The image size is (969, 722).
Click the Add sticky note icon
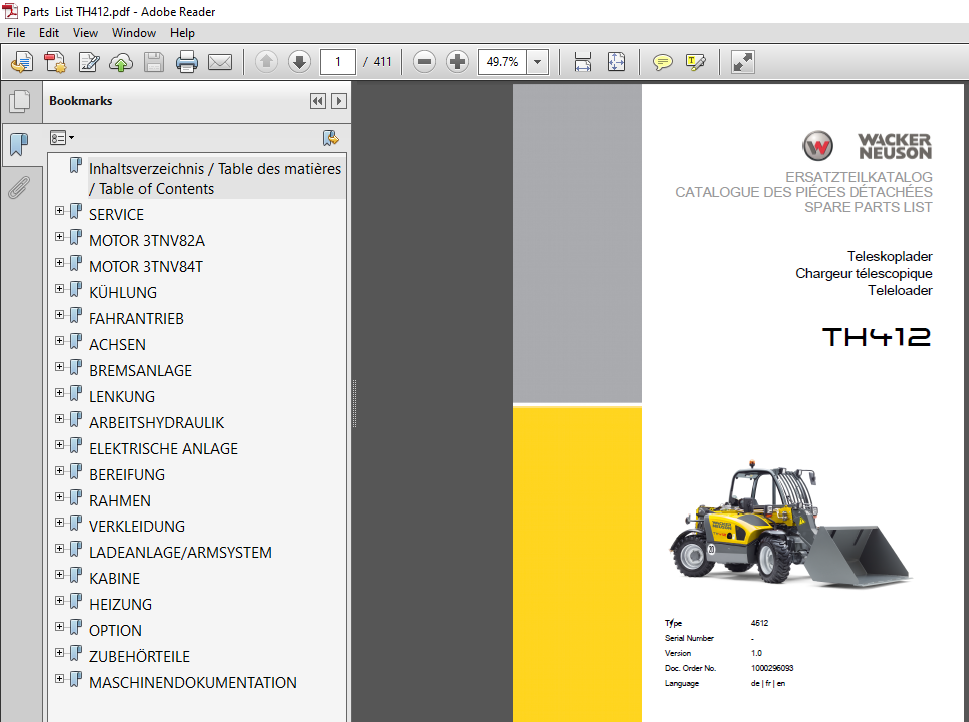662,62
